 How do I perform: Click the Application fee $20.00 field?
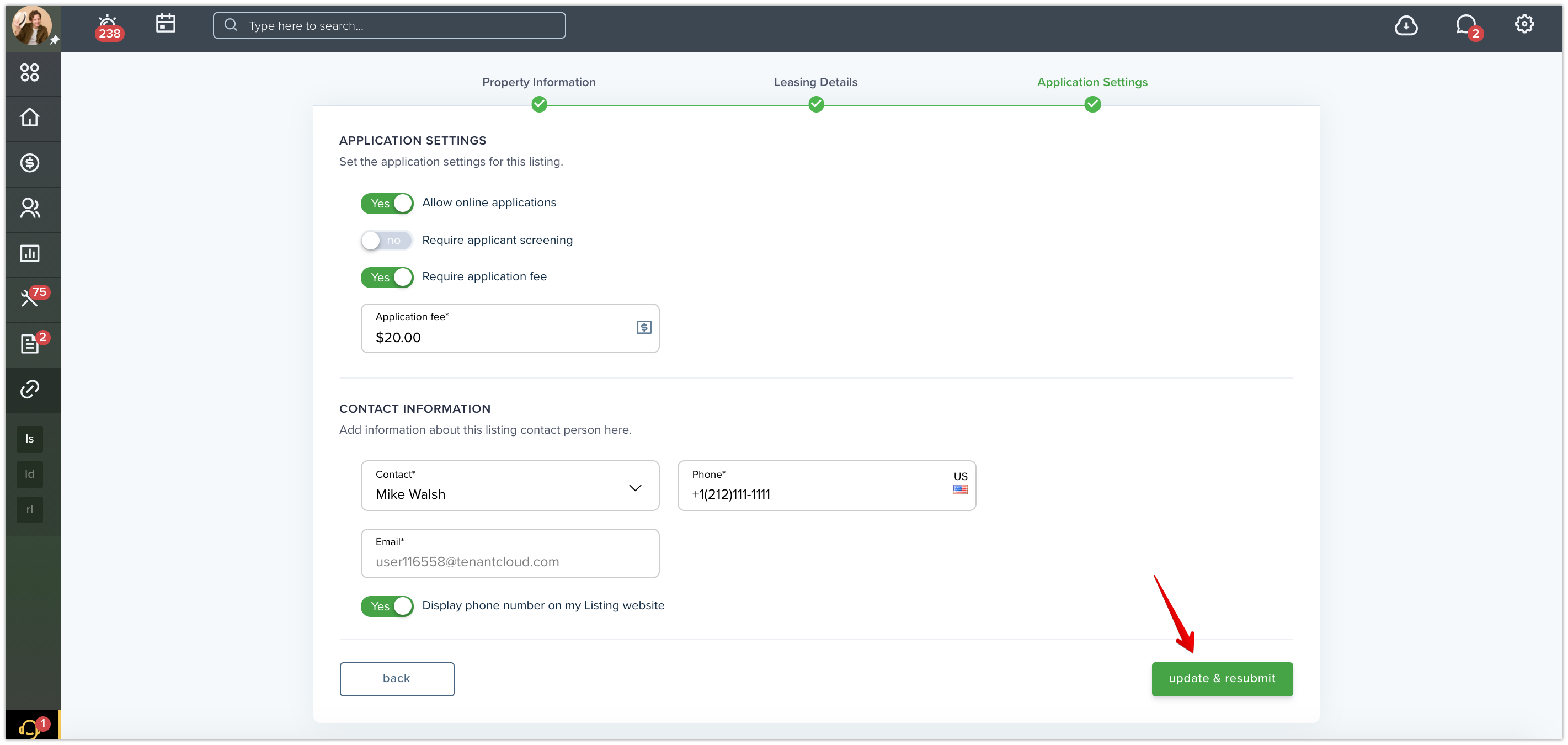pyautogui.click(x=510, y=329)
